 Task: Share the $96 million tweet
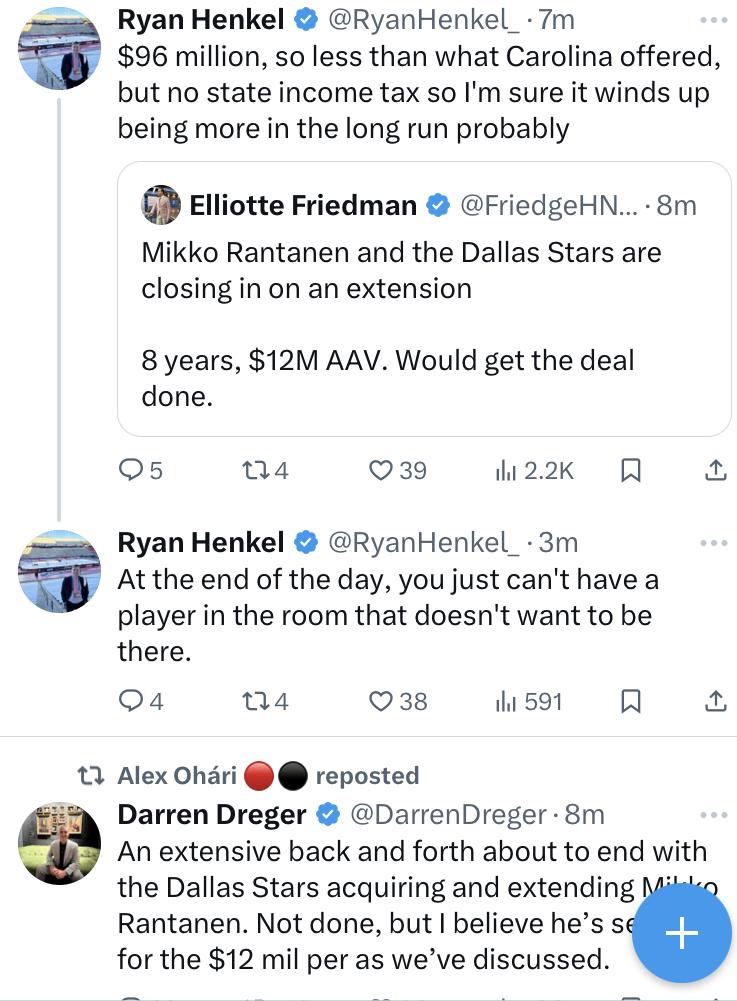[x=715, y=470]
